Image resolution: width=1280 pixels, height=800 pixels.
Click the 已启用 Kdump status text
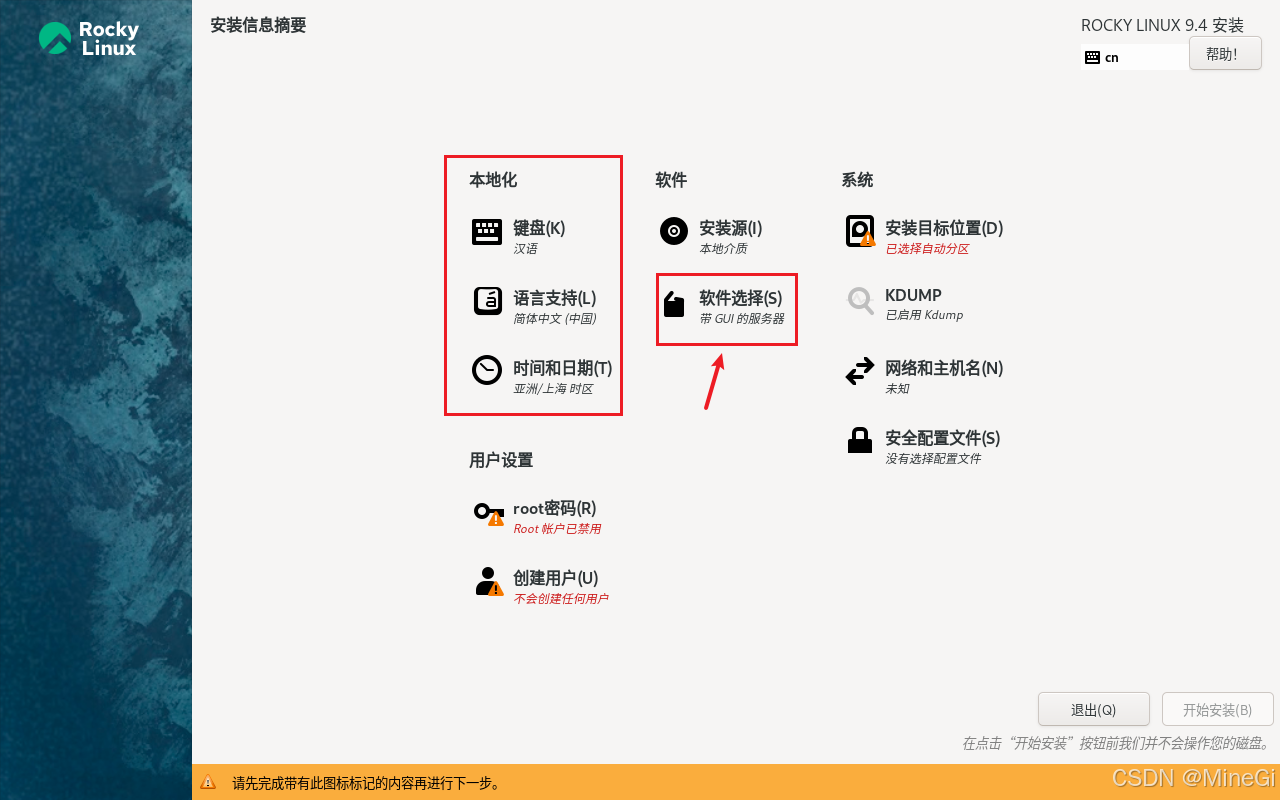(x=924, y=315)
